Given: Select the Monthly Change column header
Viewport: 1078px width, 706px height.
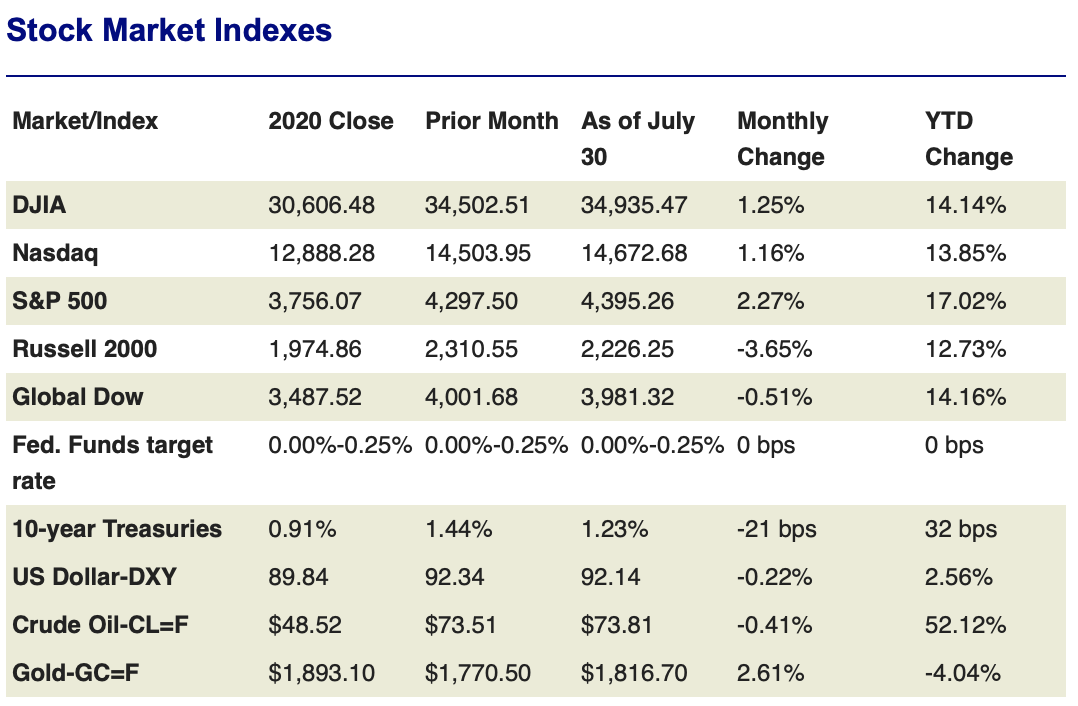Looking at the screenshot, I should (782, 139).
